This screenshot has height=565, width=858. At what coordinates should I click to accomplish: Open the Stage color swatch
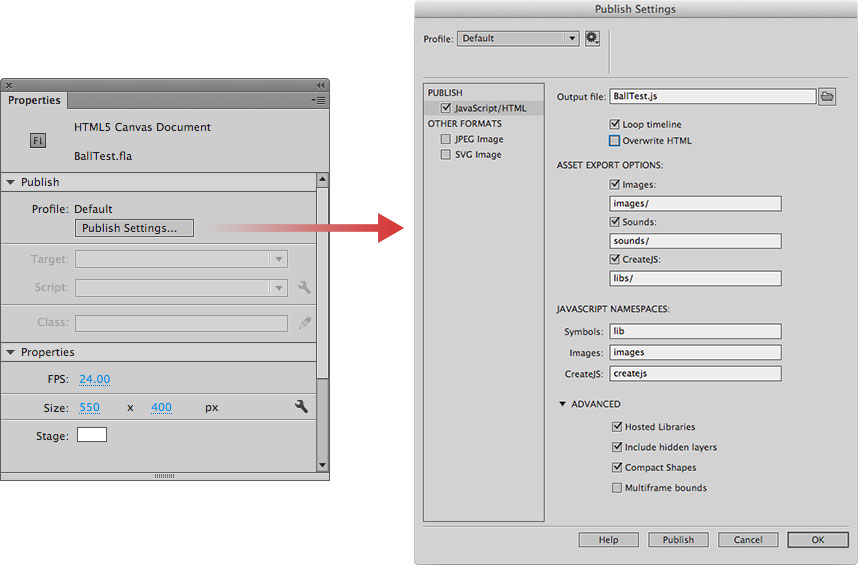click(x=92, y=435)
